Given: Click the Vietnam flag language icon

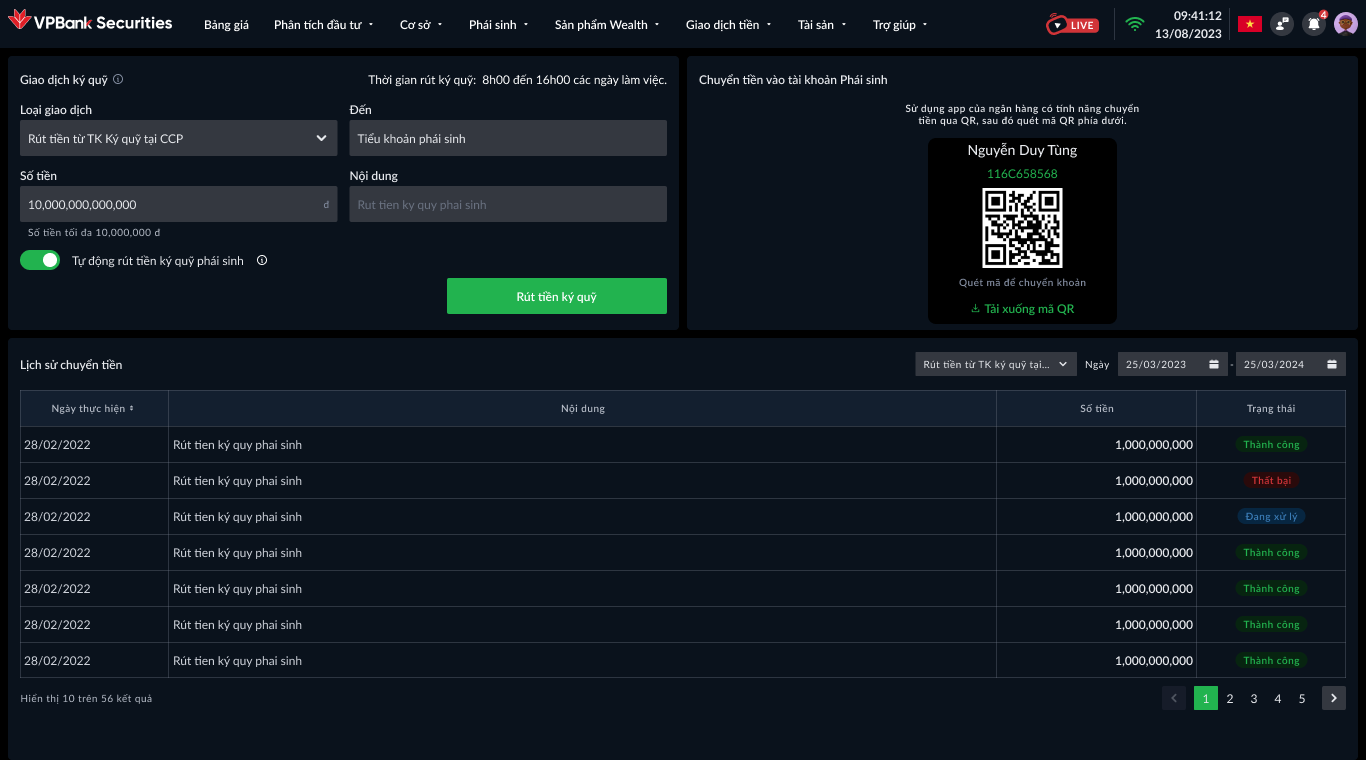Looking at the screenshot, I should pyautogui.click(x=1249, y=24).
